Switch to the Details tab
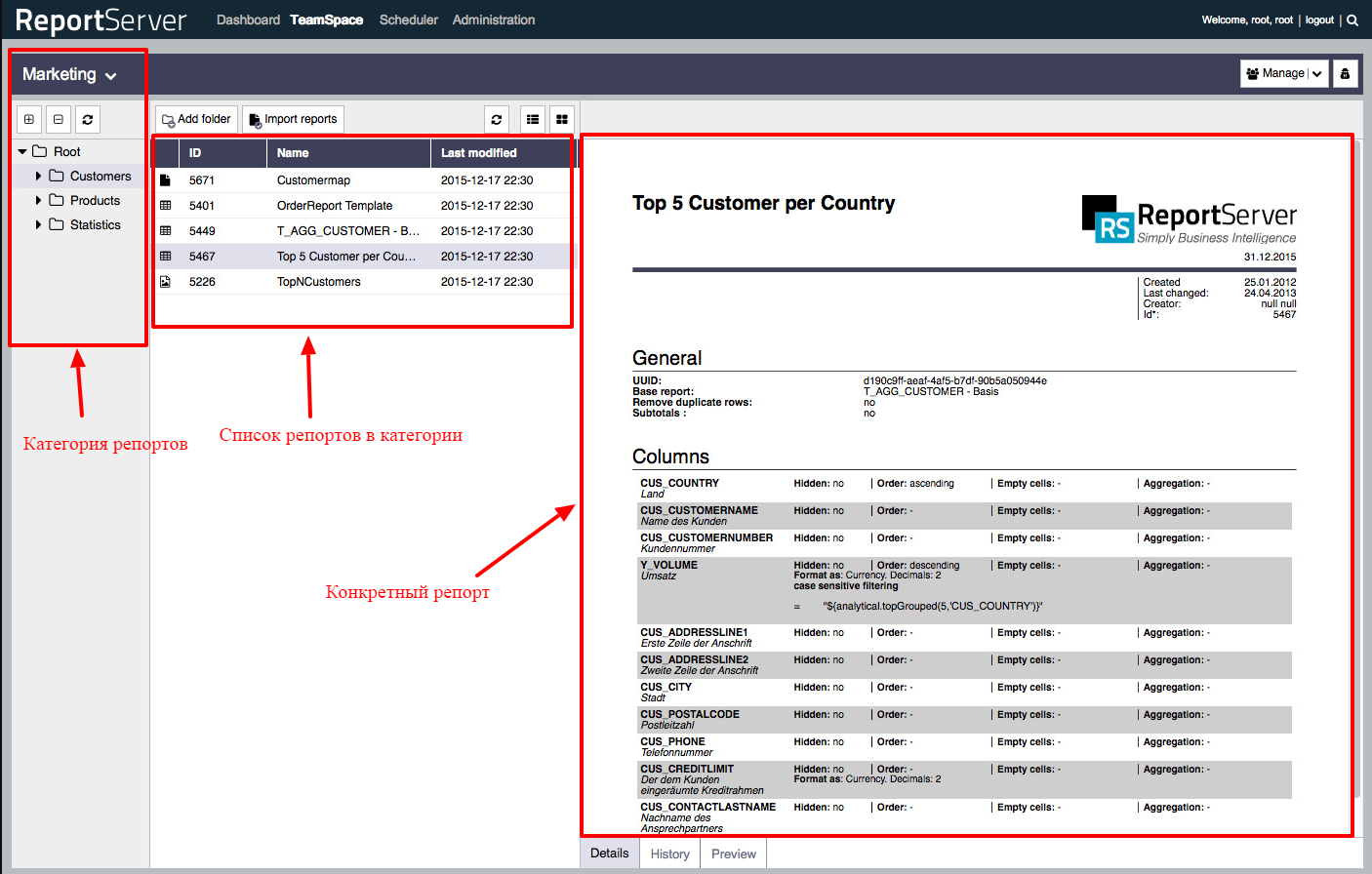Screen dimensions: 1372x874 610,854
